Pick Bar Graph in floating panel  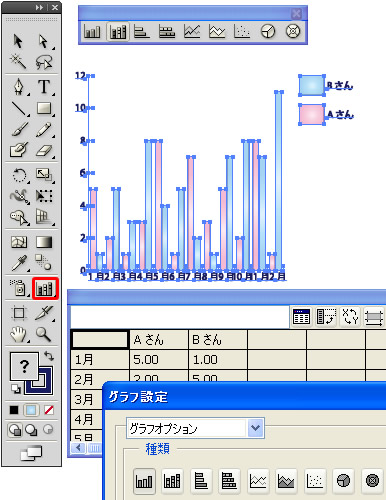(x=142, y=32)
